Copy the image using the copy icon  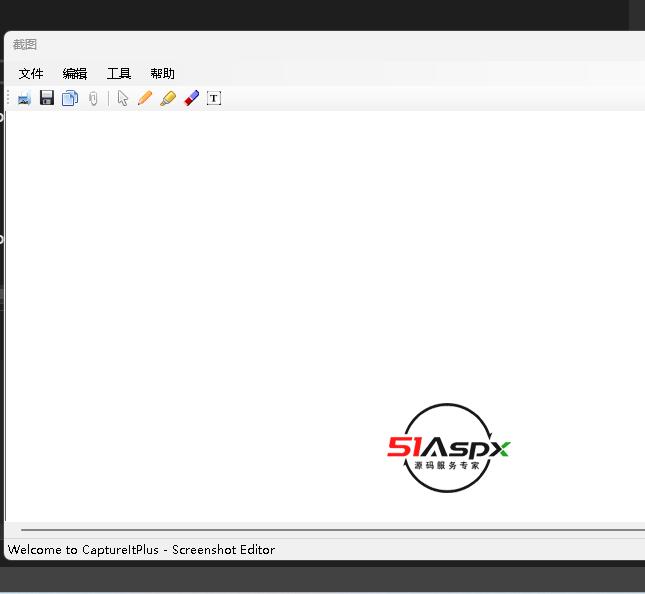70,98
